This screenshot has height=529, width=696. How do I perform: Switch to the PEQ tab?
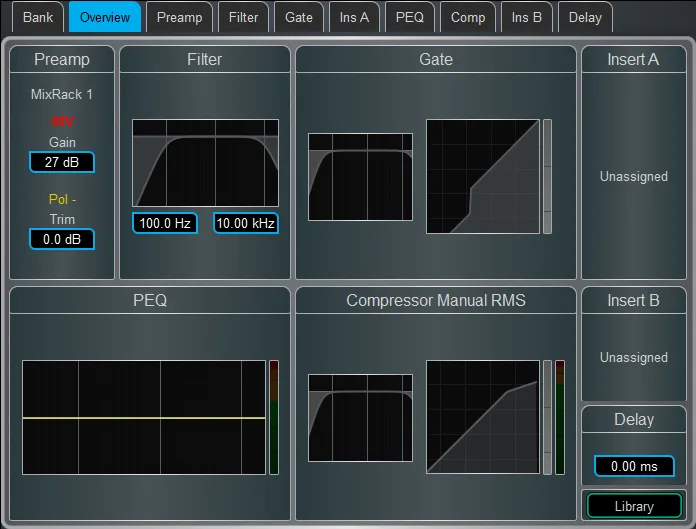point(410,17)
